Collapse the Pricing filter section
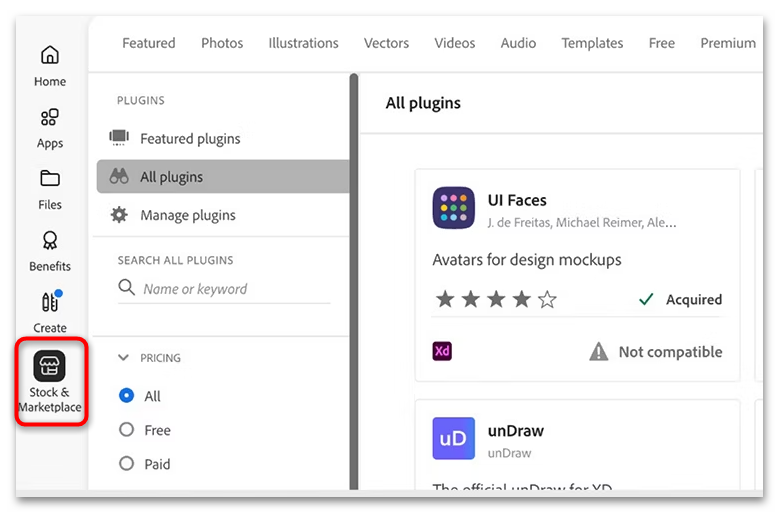This screenshot has width=779, height=513. [x=124, y=358]
